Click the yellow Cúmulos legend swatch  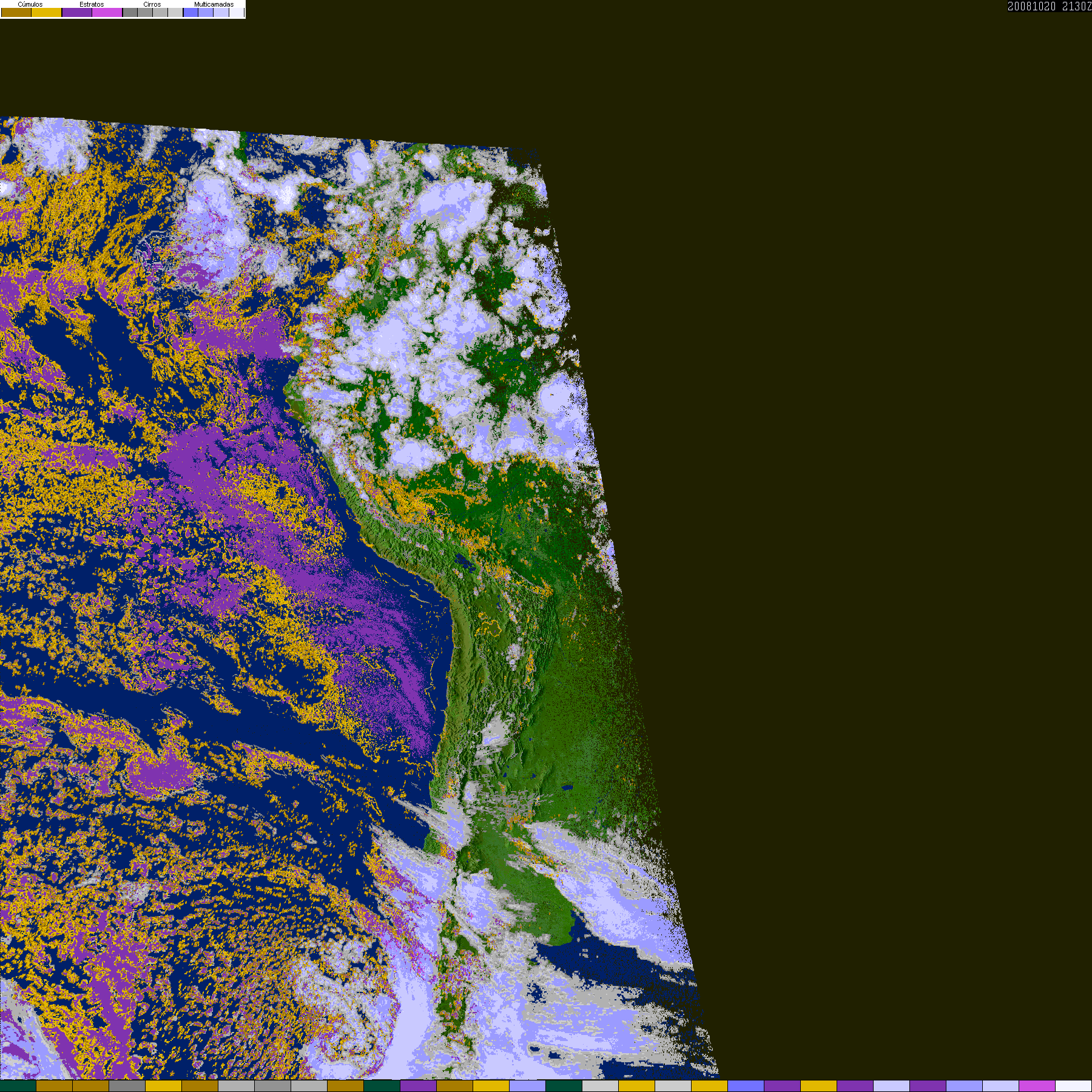47,12
